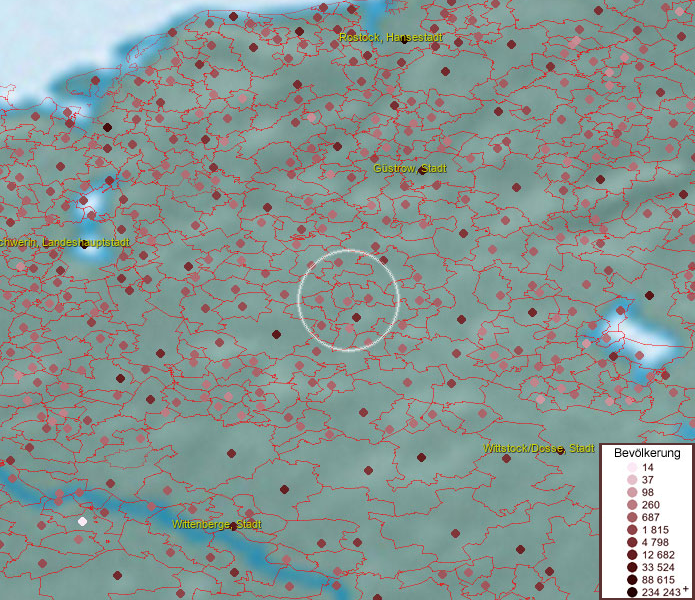Click legend value 260
The height and width of the screenshot is (600, 695).
(651, 505)
